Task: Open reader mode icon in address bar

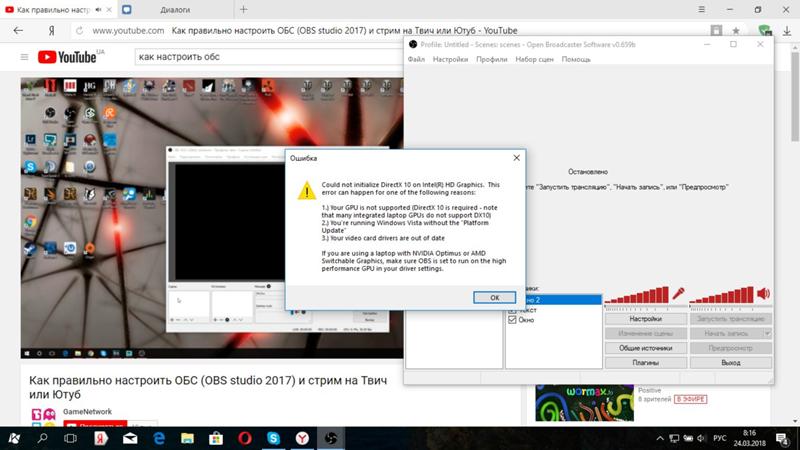Action: (x=716, y=31)
